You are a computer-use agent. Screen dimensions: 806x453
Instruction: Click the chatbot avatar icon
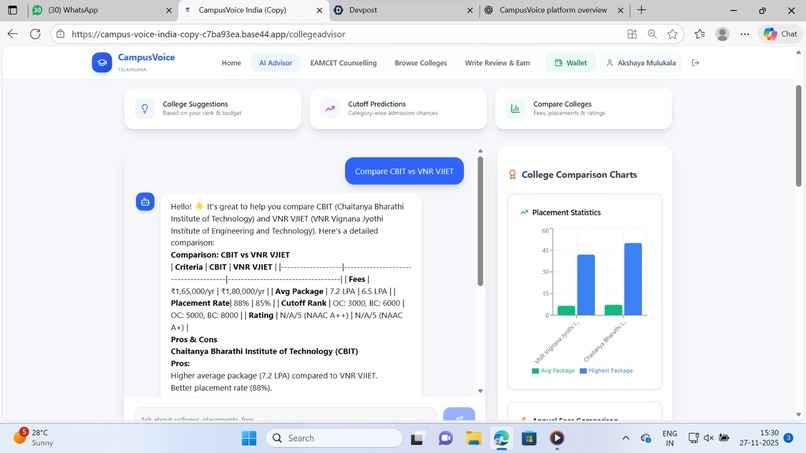[x=145, y=202]
